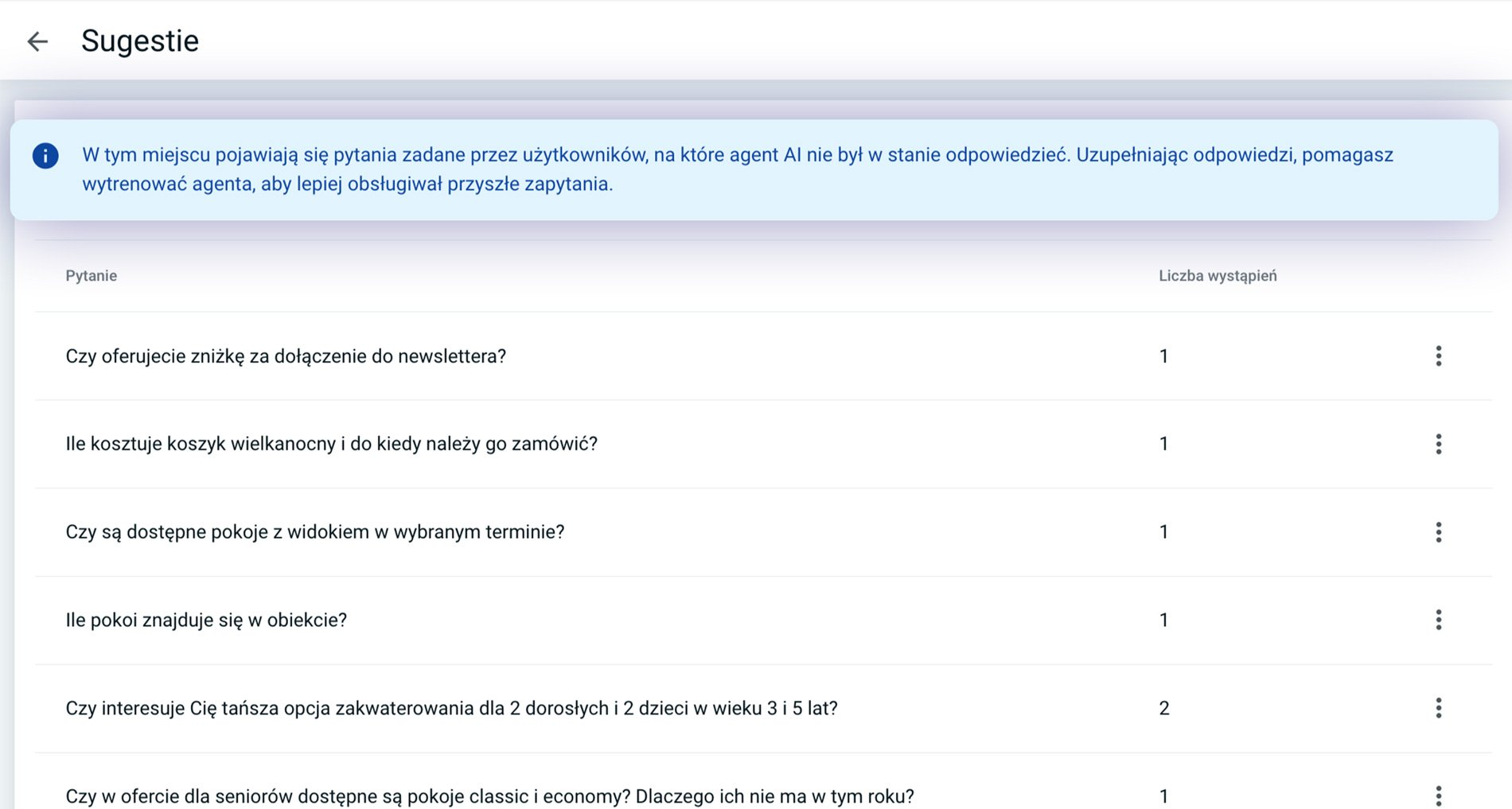Select question about zniżkę za newsletter

pyautogui.click(x=286, y=356)
